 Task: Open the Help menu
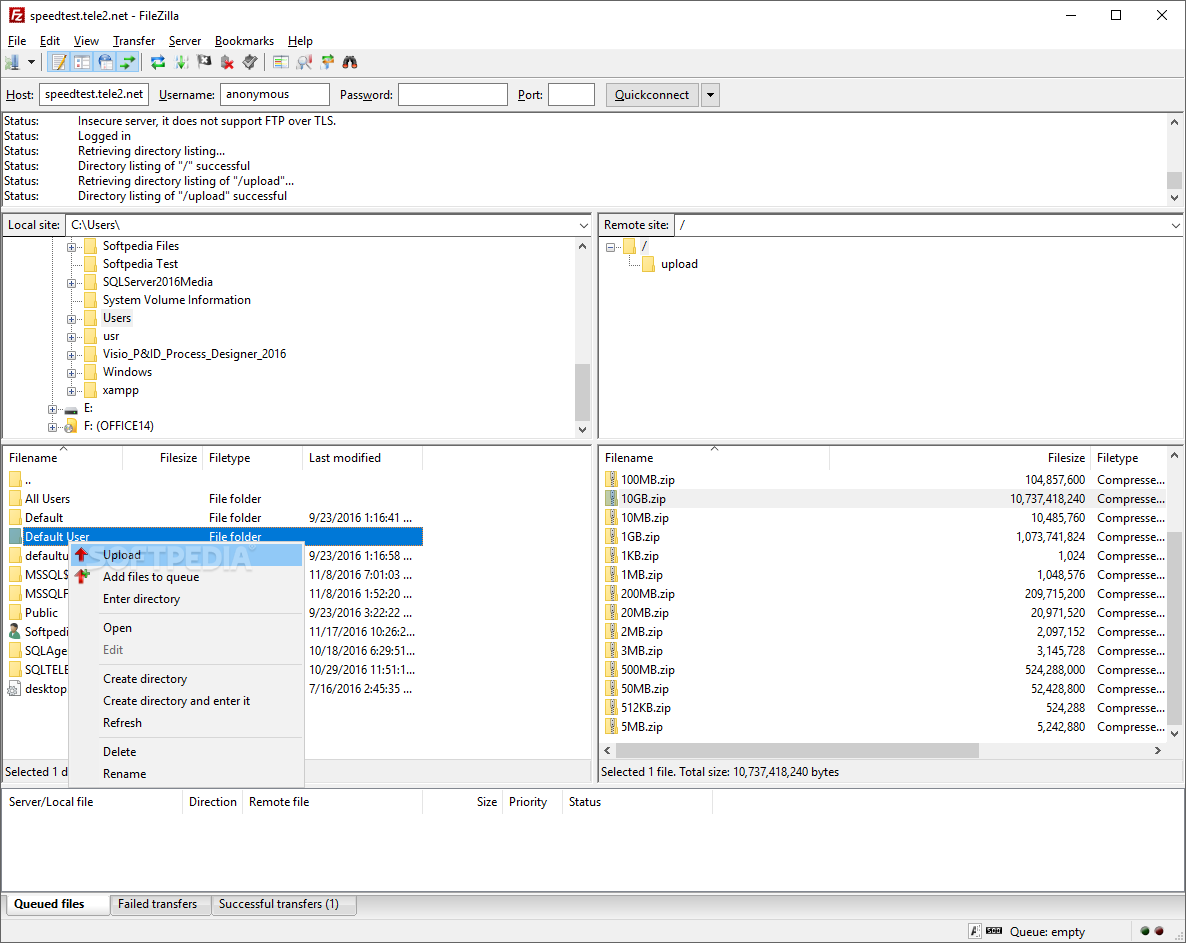click(300, 41)
